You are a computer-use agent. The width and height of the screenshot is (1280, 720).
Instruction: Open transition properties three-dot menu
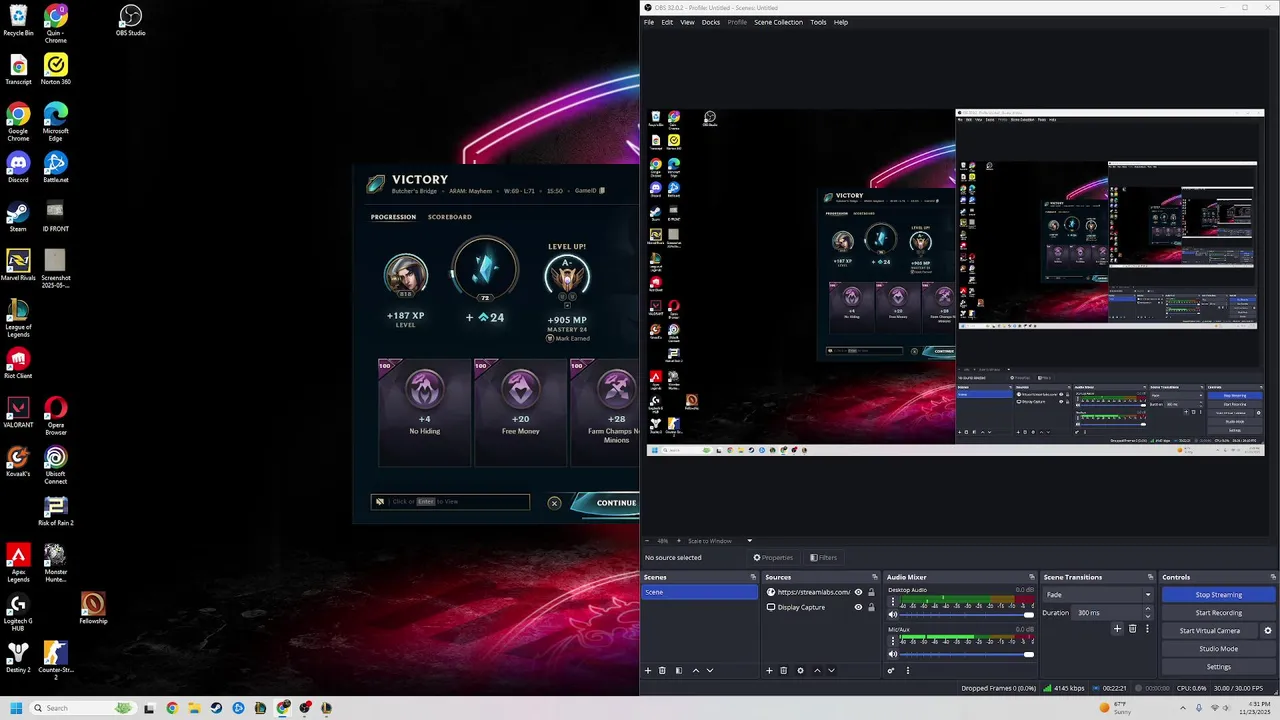(x=1147, y=629)
